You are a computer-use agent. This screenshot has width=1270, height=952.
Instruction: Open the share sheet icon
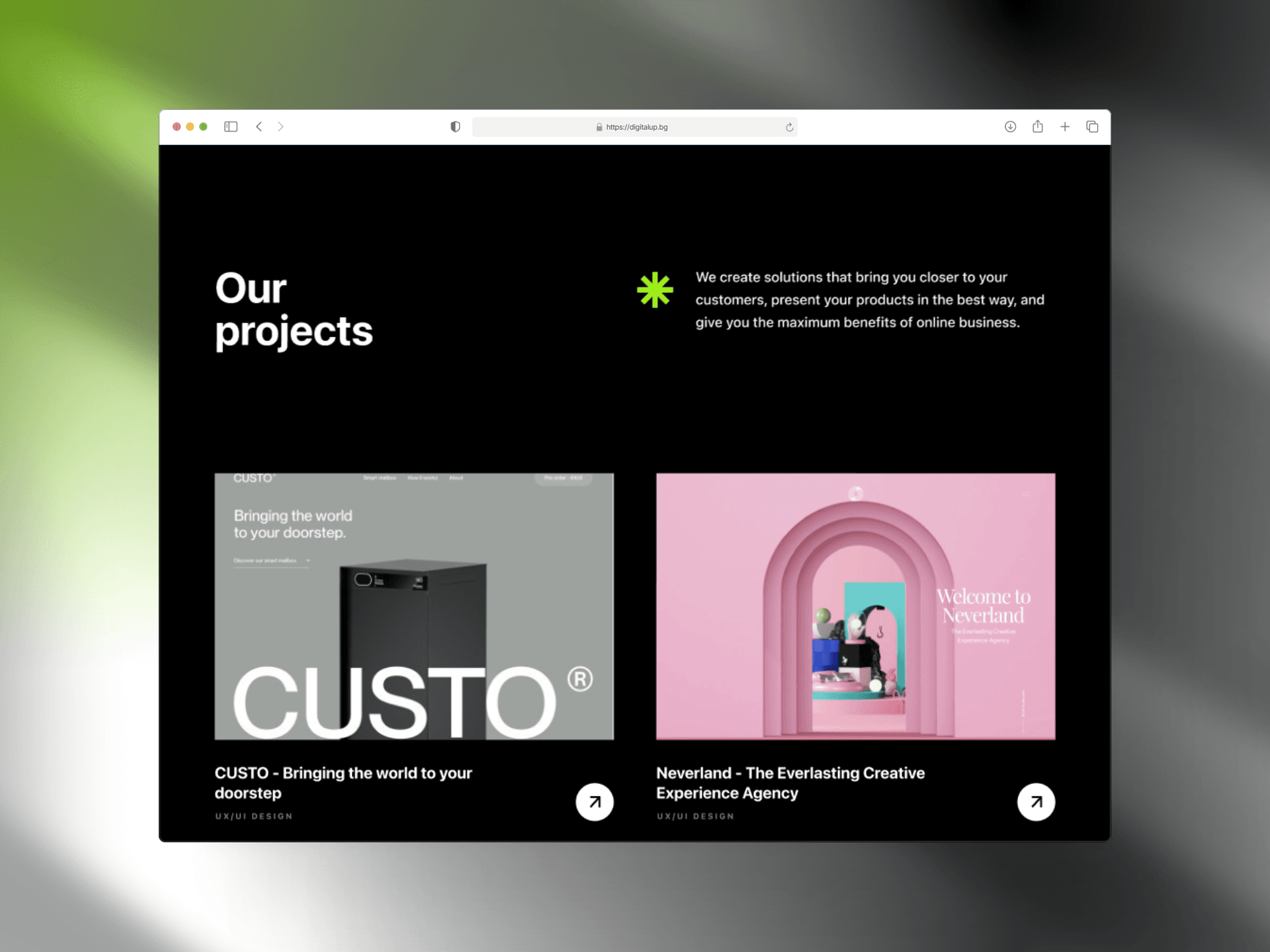pyautogui.click(x=1037, y=127)
